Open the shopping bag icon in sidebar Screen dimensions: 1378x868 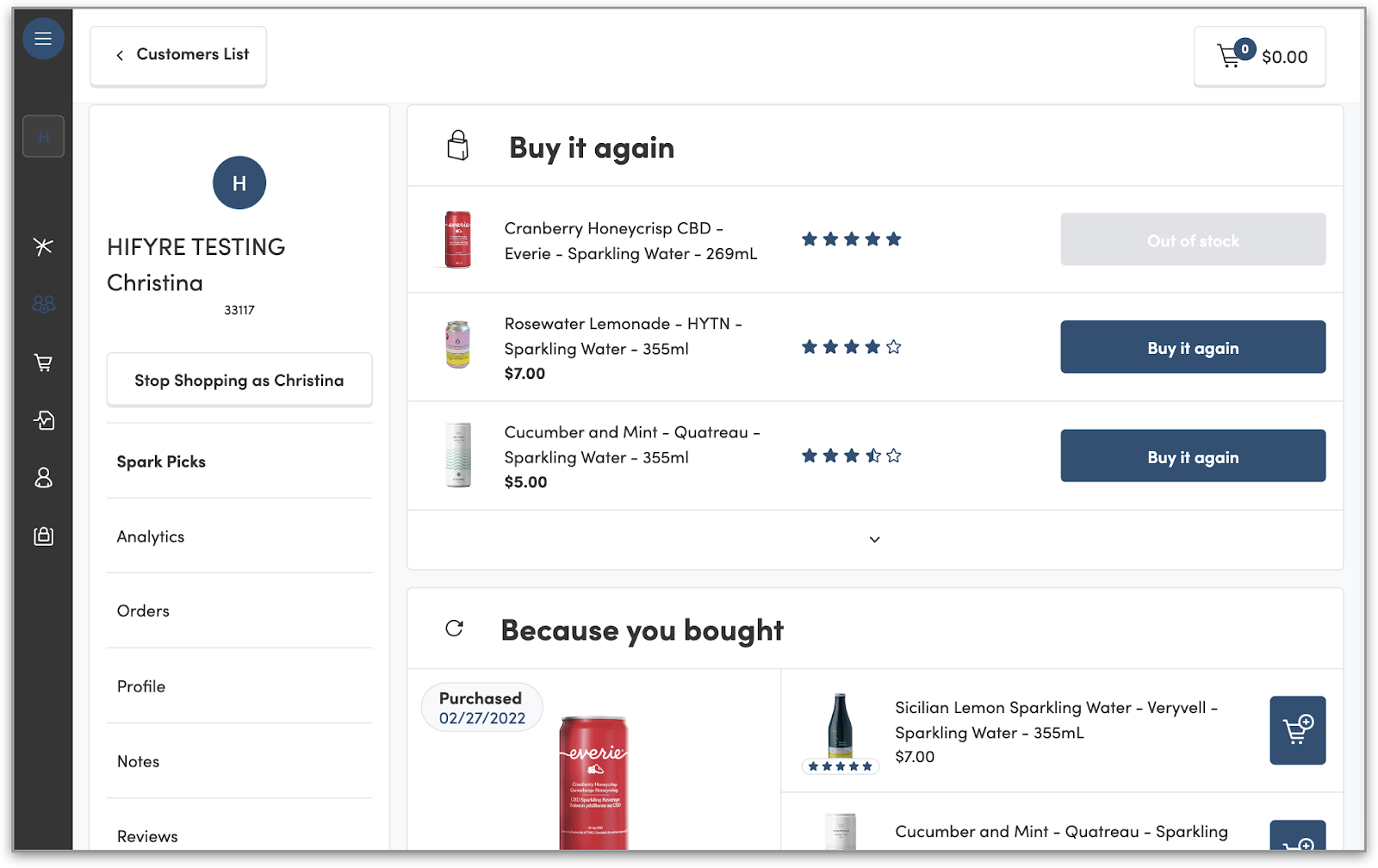(43, 536)
